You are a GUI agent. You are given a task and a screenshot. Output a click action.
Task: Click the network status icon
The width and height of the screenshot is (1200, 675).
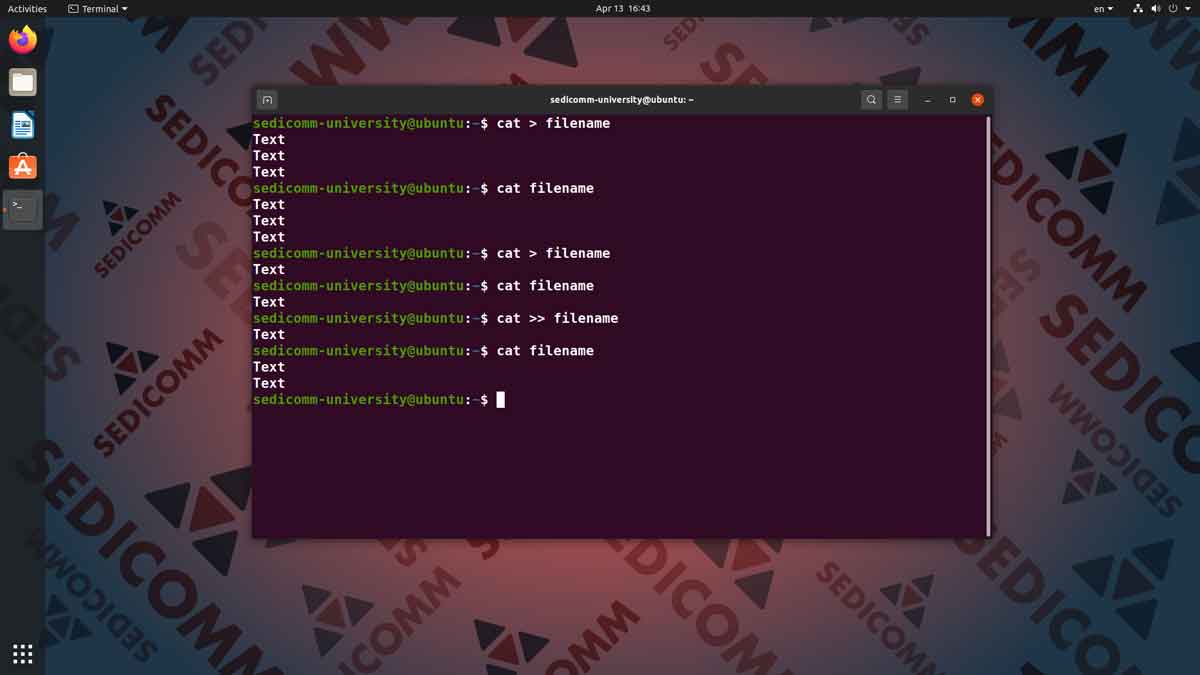tap(1138, 8)
